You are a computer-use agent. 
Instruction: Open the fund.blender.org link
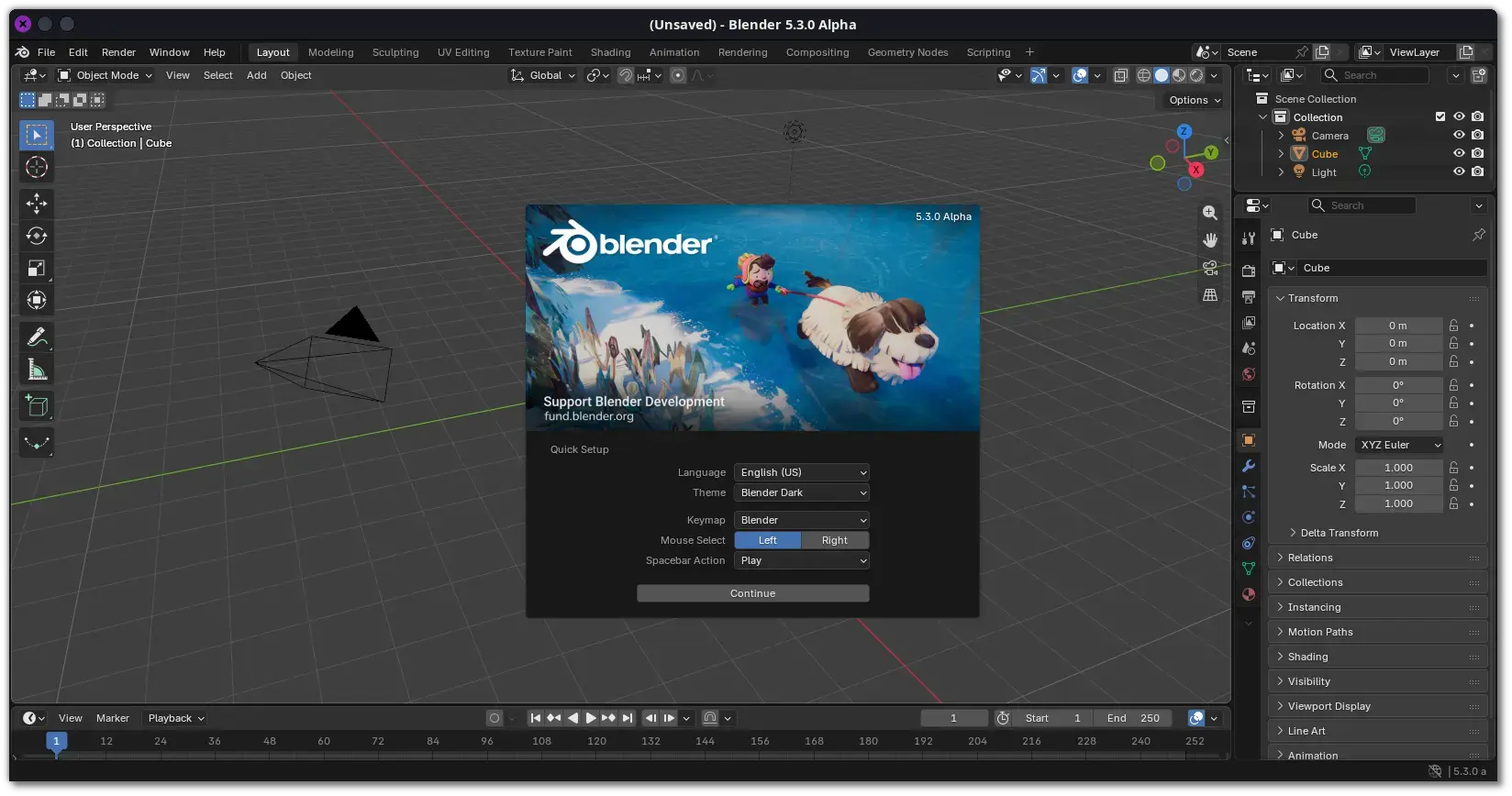589,416
